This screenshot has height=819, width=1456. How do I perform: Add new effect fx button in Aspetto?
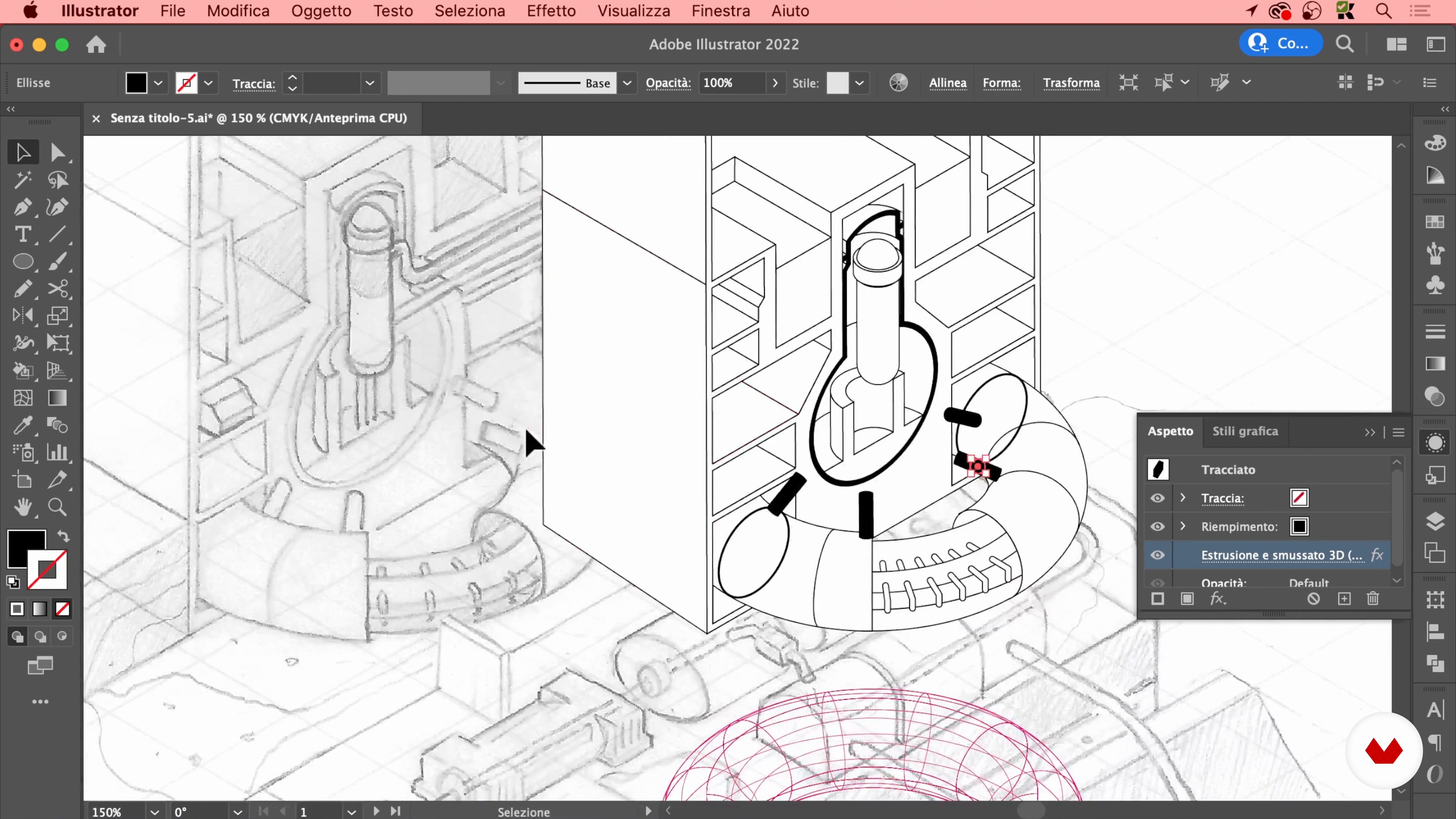(1218, 599)
